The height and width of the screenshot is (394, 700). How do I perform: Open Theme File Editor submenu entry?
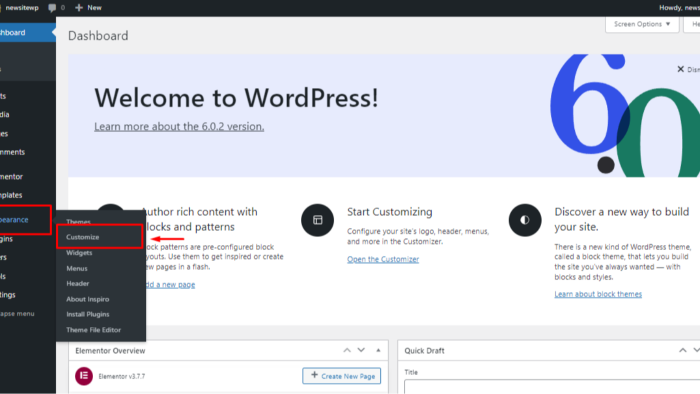click(93, 330)
